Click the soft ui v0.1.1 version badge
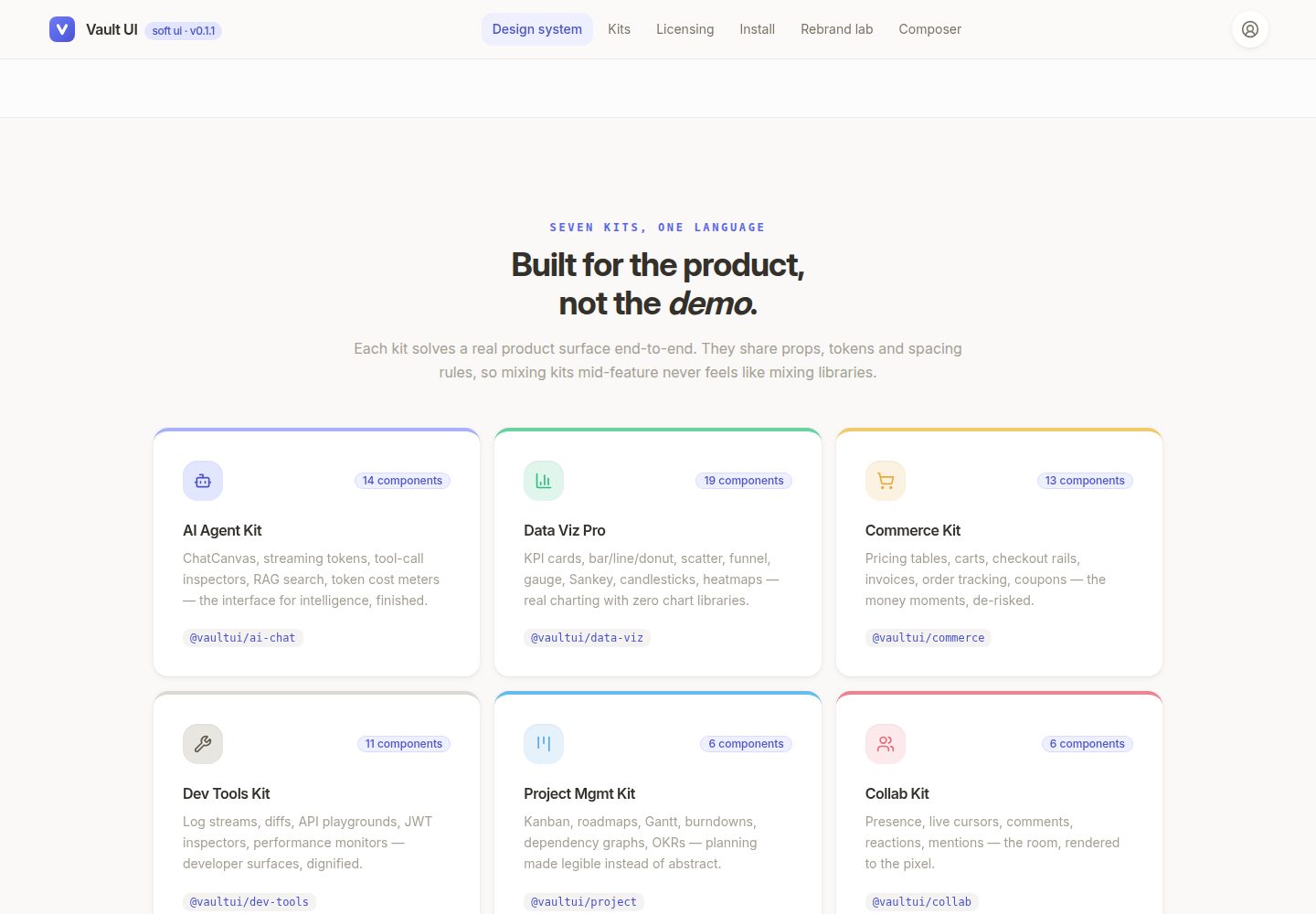Screen dimensions: 1316x914 [x=184, y=31]
